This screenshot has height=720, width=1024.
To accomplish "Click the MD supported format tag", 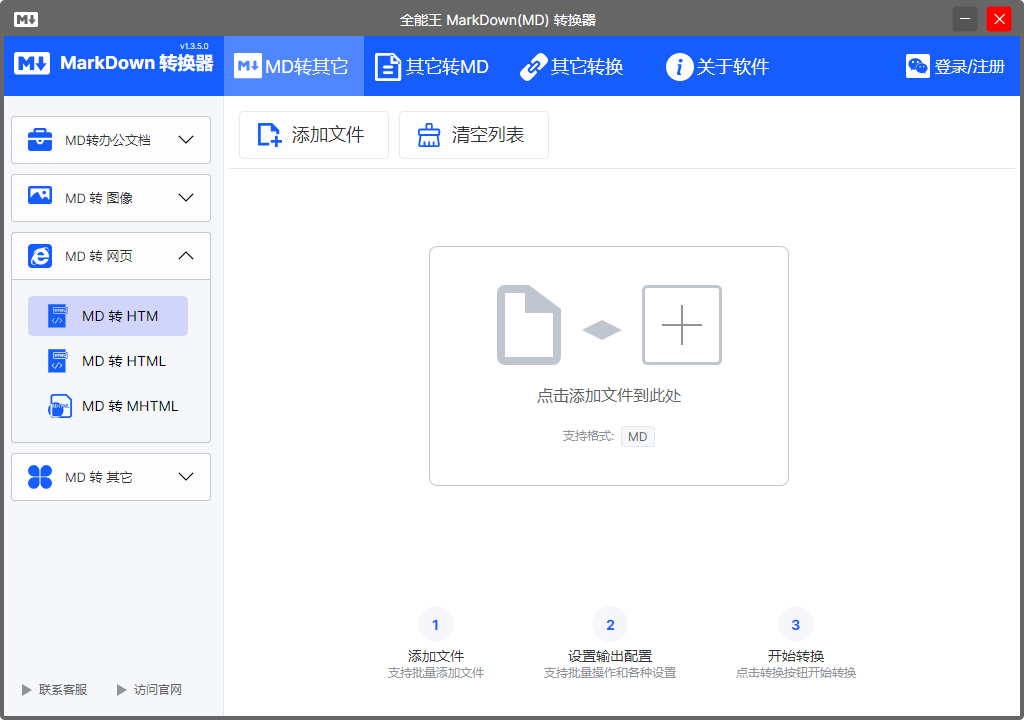I will point(637,436).
